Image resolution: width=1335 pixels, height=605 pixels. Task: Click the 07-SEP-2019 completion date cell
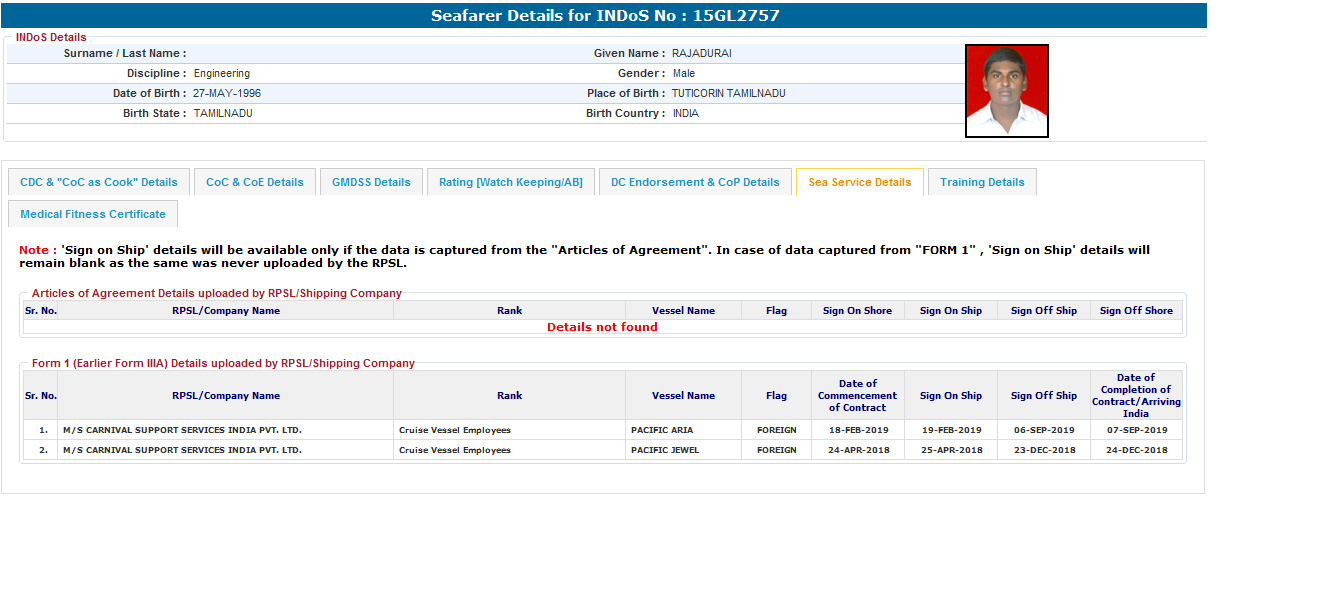point(1136,430)
